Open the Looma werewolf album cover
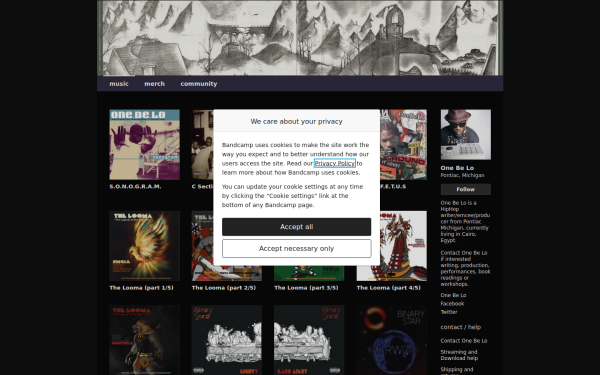 144,340
